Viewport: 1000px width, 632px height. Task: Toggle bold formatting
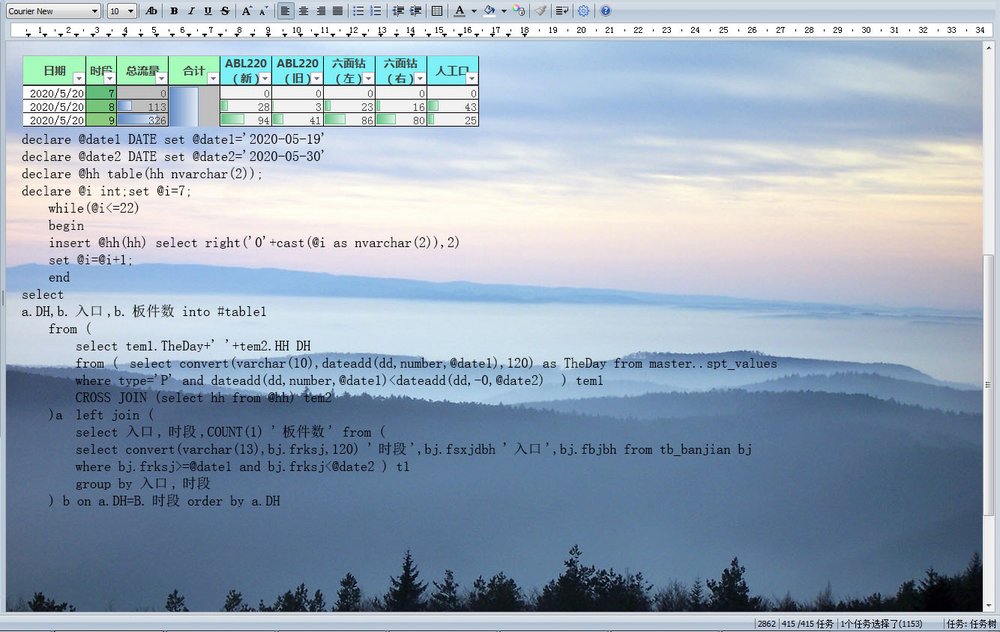(x=173, y=11)
